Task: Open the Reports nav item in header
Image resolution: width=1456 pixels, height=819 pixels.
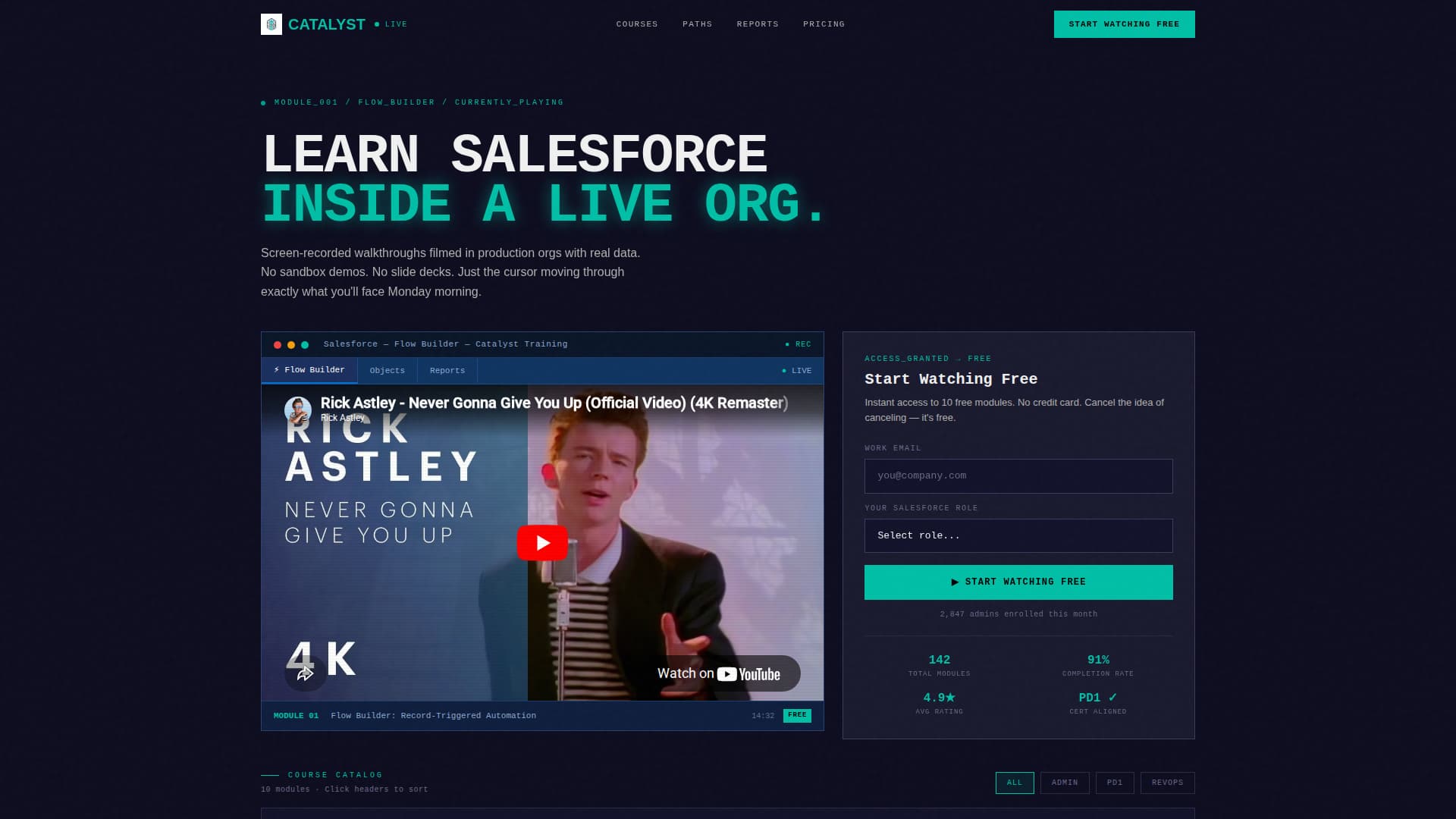Action: pos(758,24)
